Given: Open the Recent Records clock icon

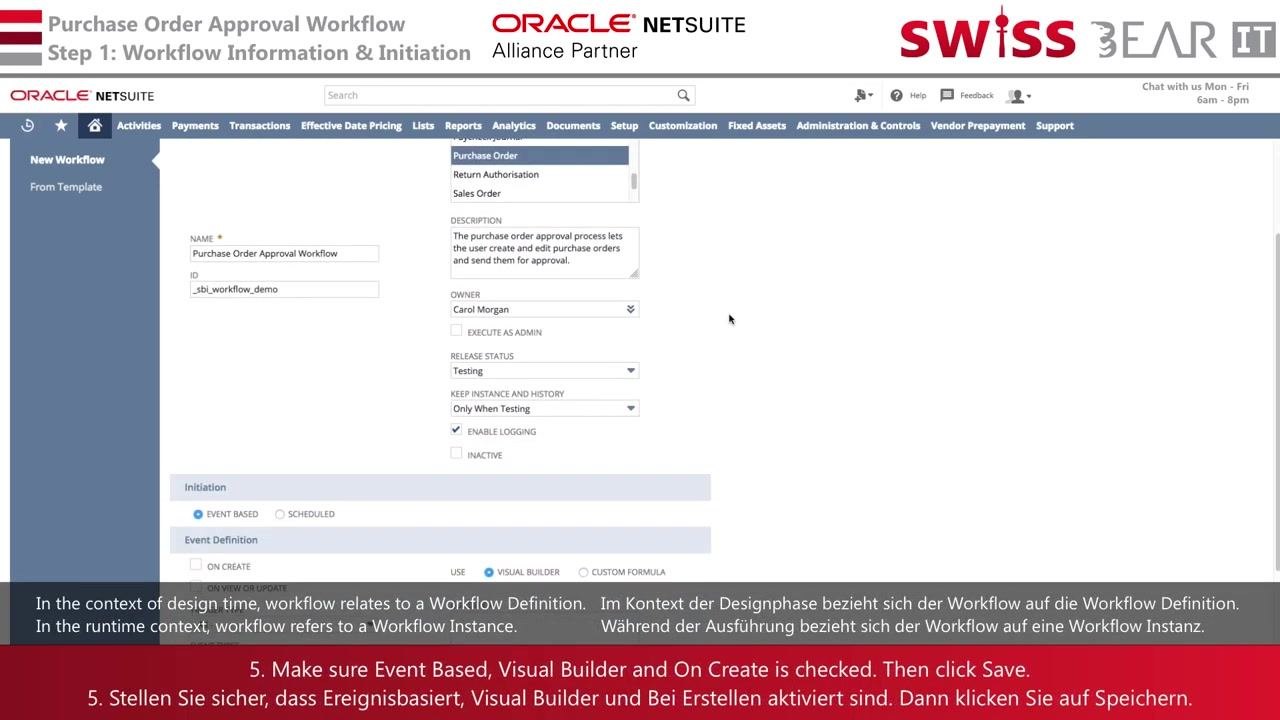Looking at the screenshot, I should click(27, 125).
